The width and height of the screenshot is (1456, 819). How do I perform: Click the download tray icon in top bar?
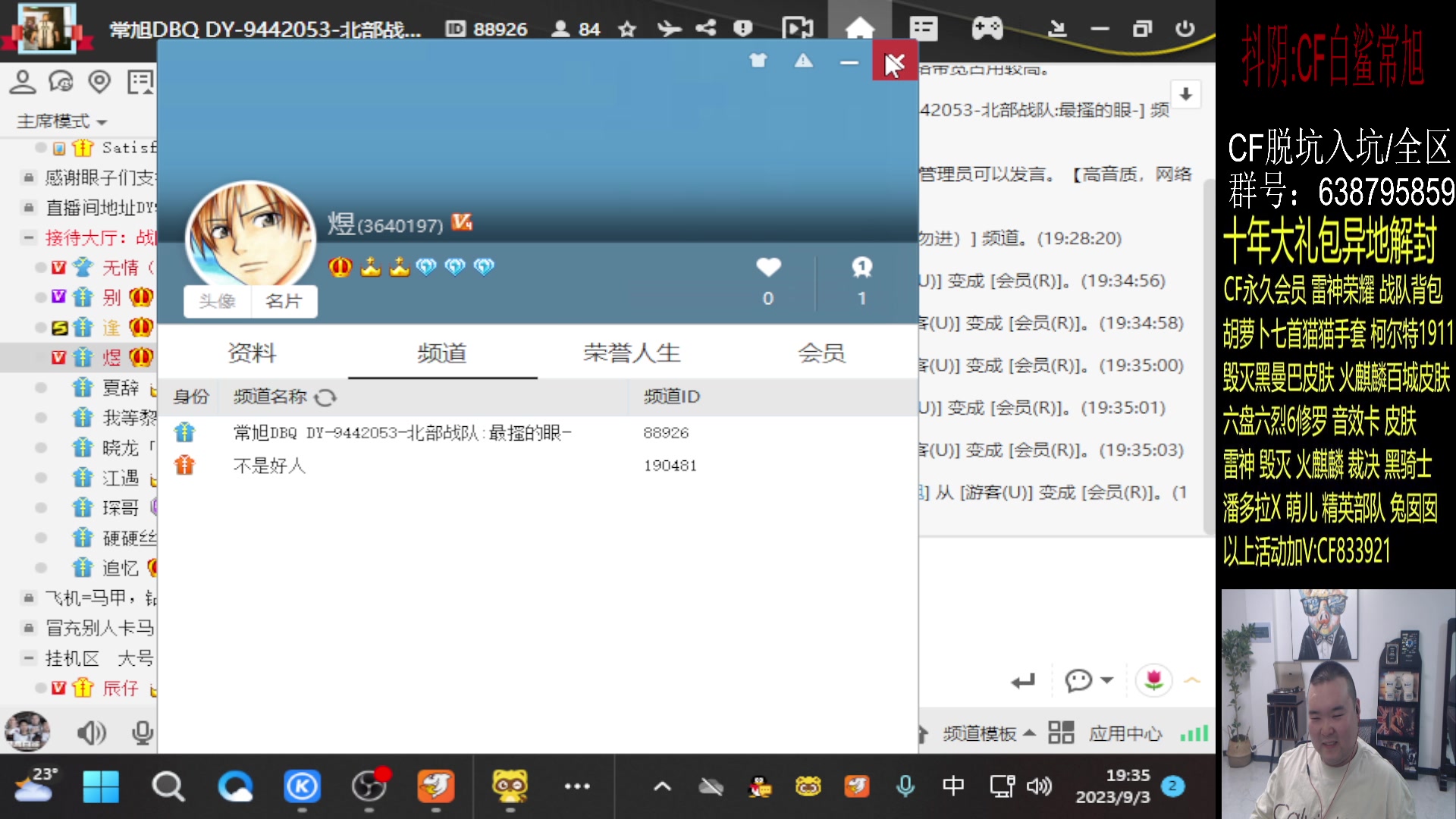[1057, 29]
